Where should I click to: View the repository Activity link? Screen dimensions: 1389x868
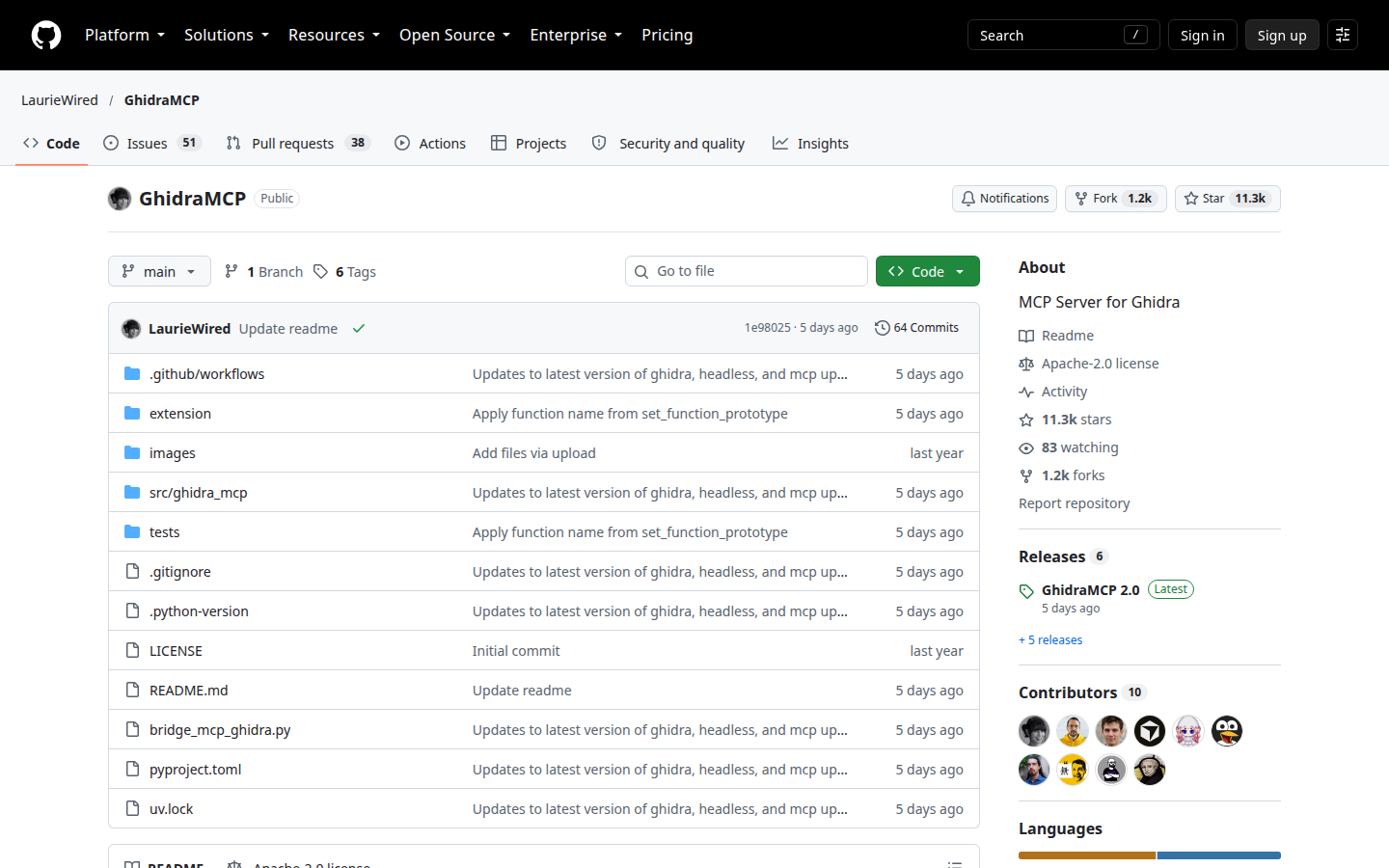pyautogui.click(x=1053, y=392)
